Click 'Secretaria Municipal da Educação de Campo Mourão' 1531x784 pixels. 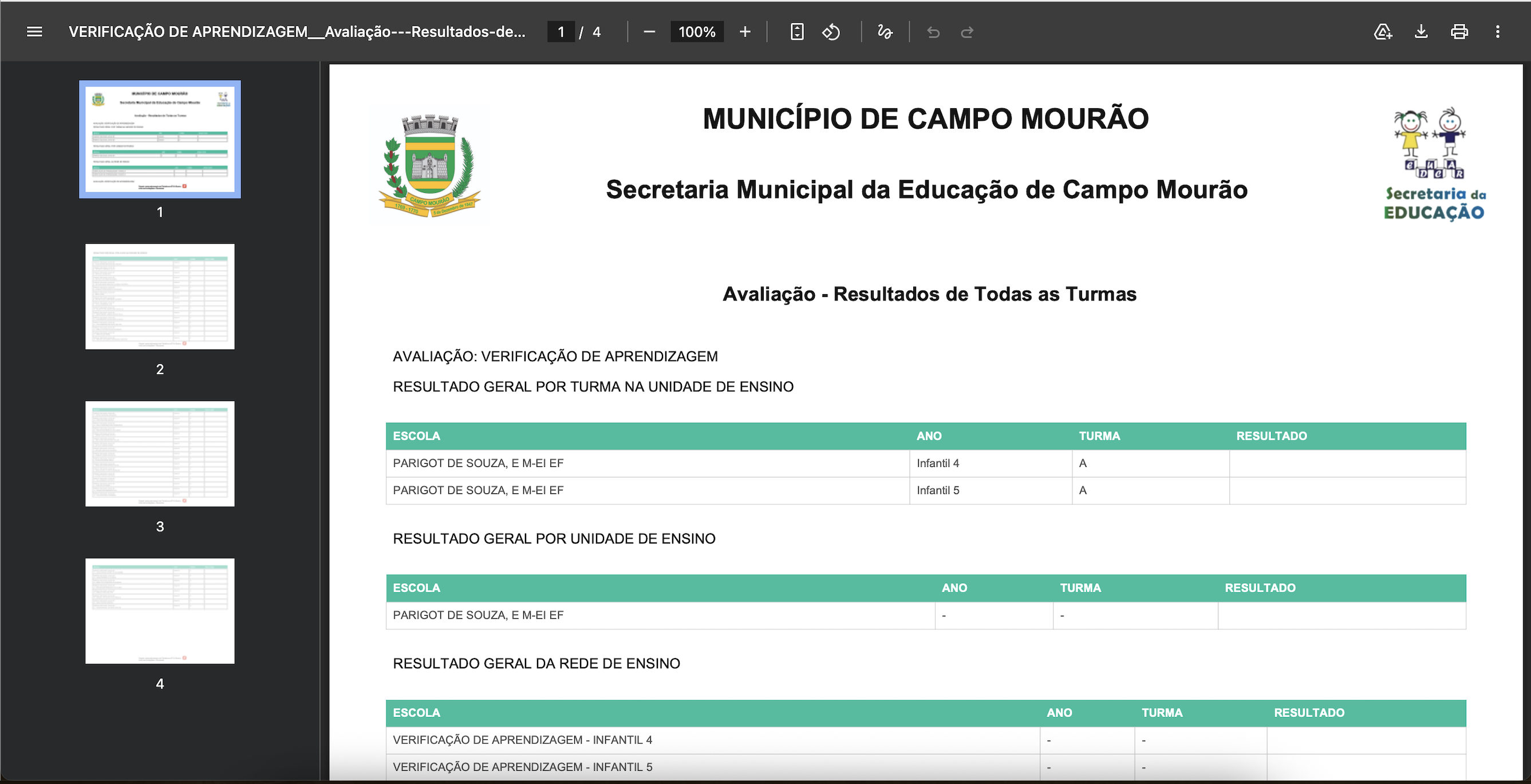[x=926, y=190]
